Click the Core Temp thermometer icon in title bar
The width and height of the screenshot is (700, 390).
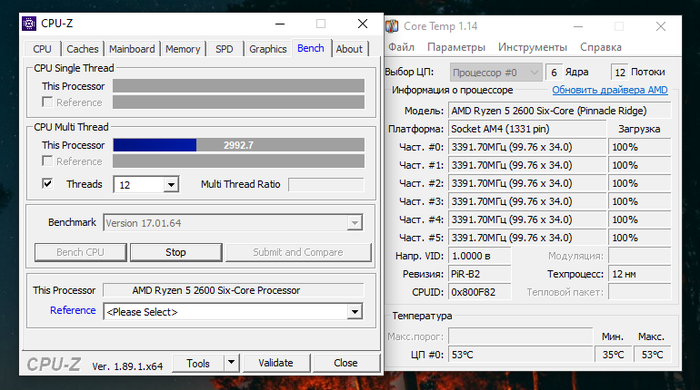pos(392,26)
